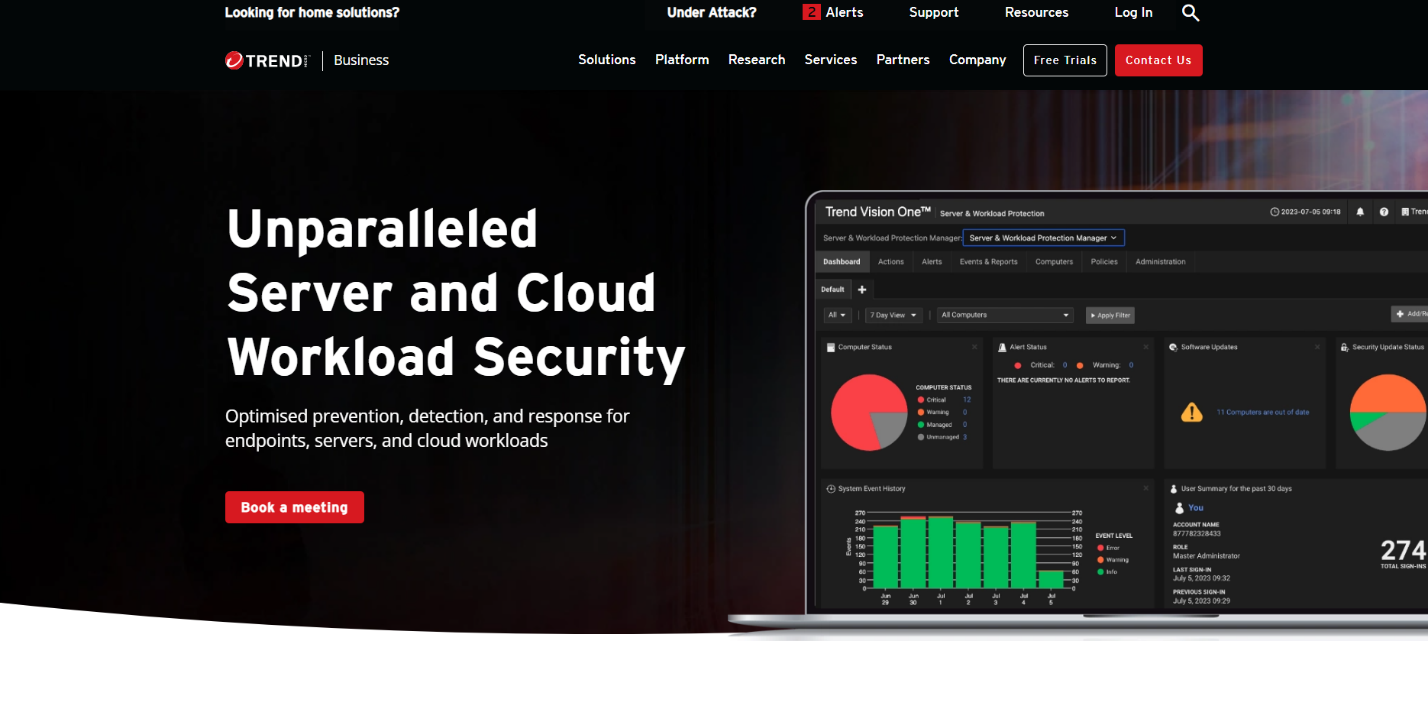Click the green Info legend dot

[x=1101, y=572]
